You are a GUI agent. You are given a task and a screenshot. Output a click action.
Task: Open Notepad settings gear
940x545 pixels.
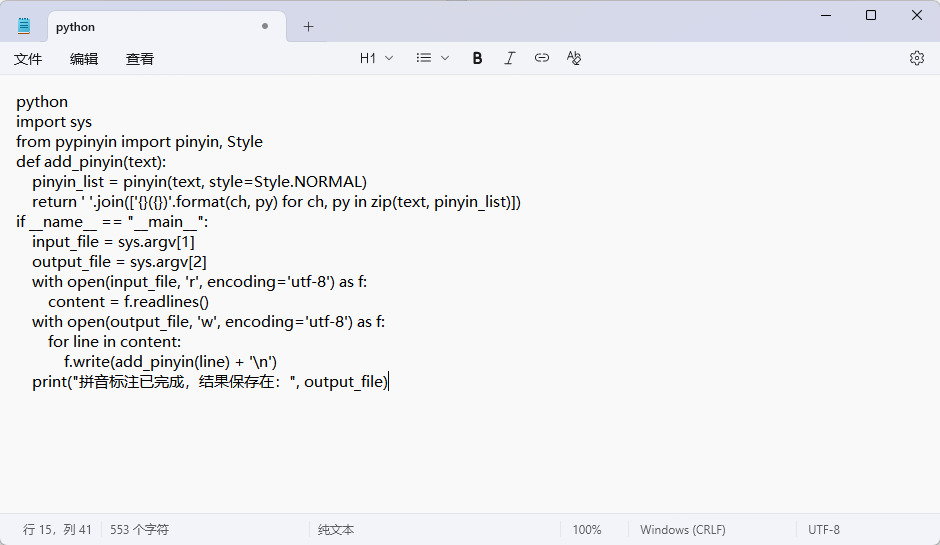click(917, 58)
